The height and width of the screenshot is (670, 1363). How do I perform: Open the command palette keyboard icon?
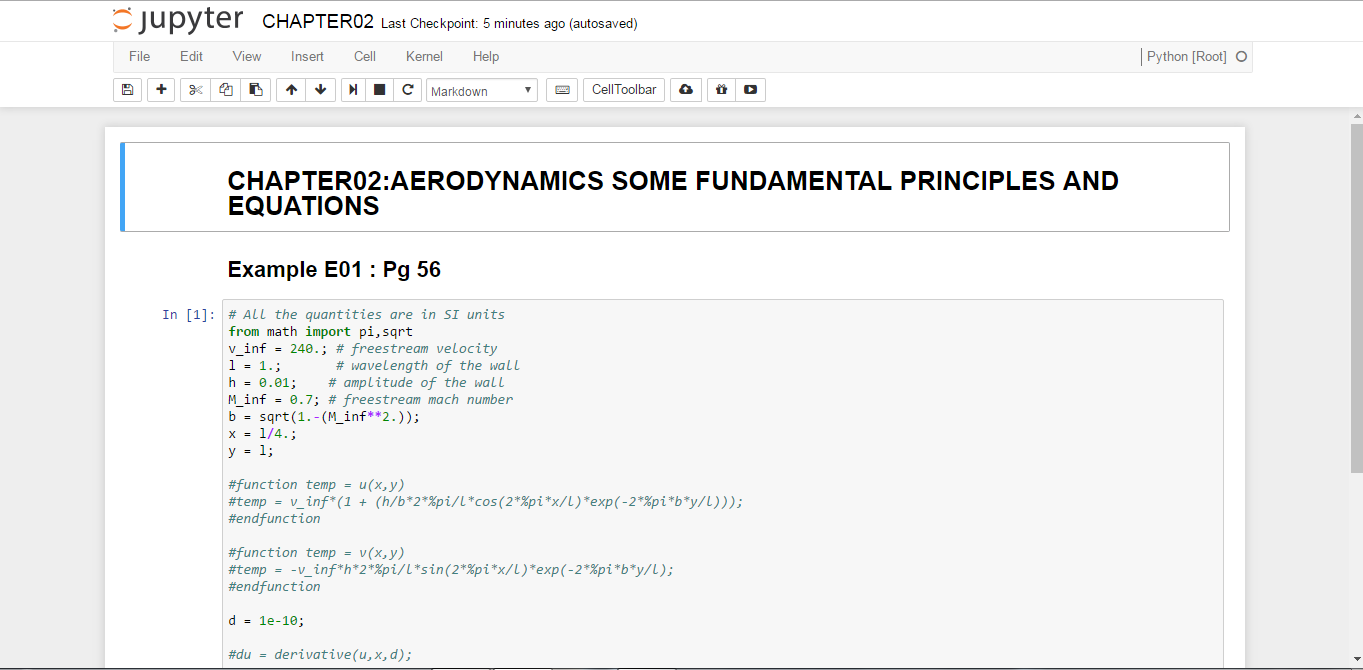[x=562, y=90]
